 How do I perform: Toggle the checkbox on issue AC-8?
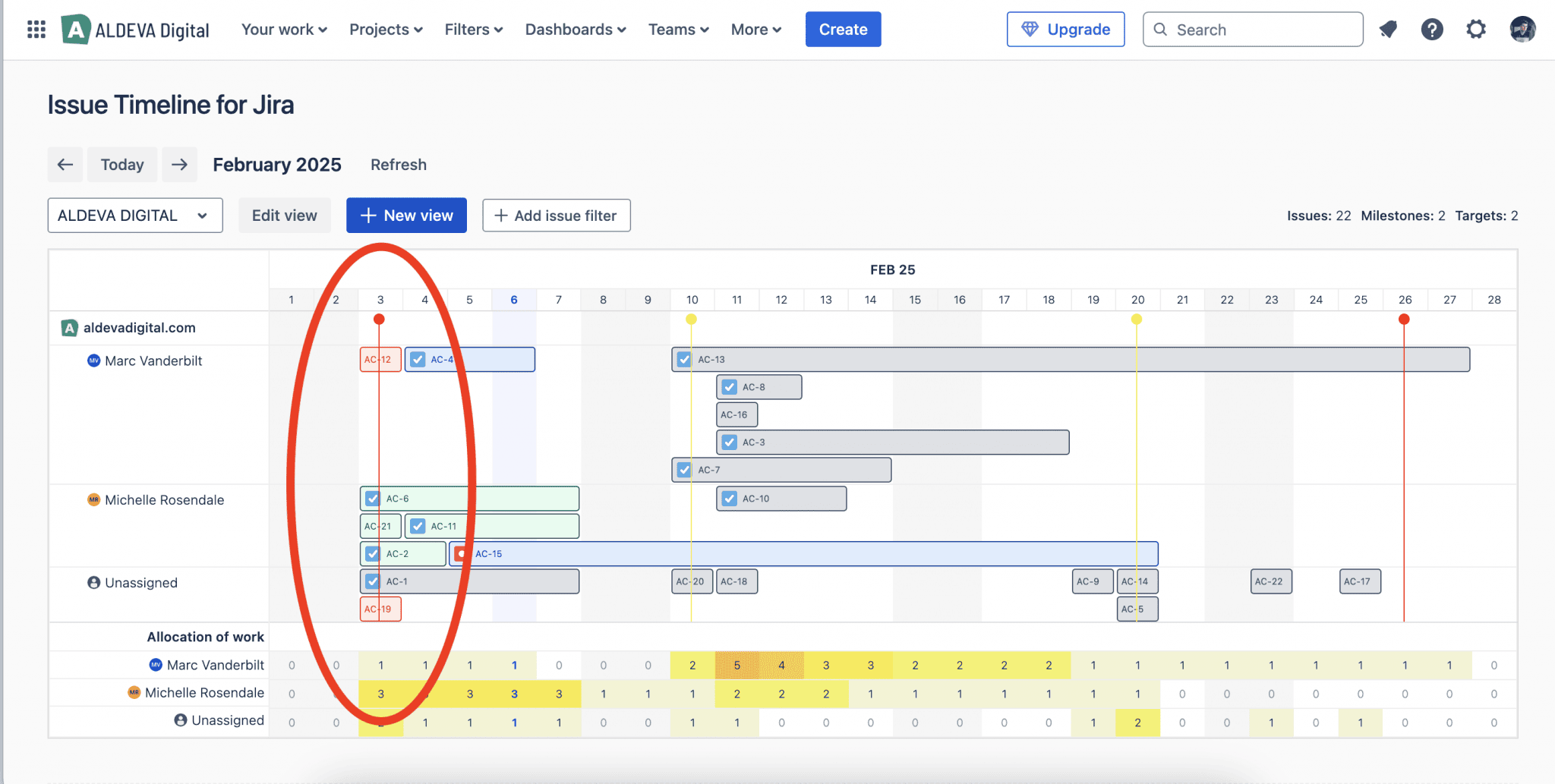click(730, 387)
